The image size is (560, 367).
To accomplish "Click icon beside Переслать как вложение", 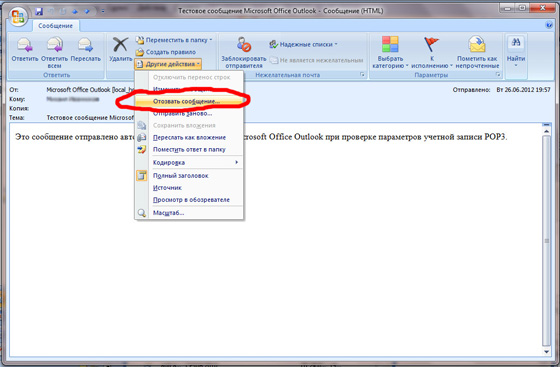I will 142,137.
